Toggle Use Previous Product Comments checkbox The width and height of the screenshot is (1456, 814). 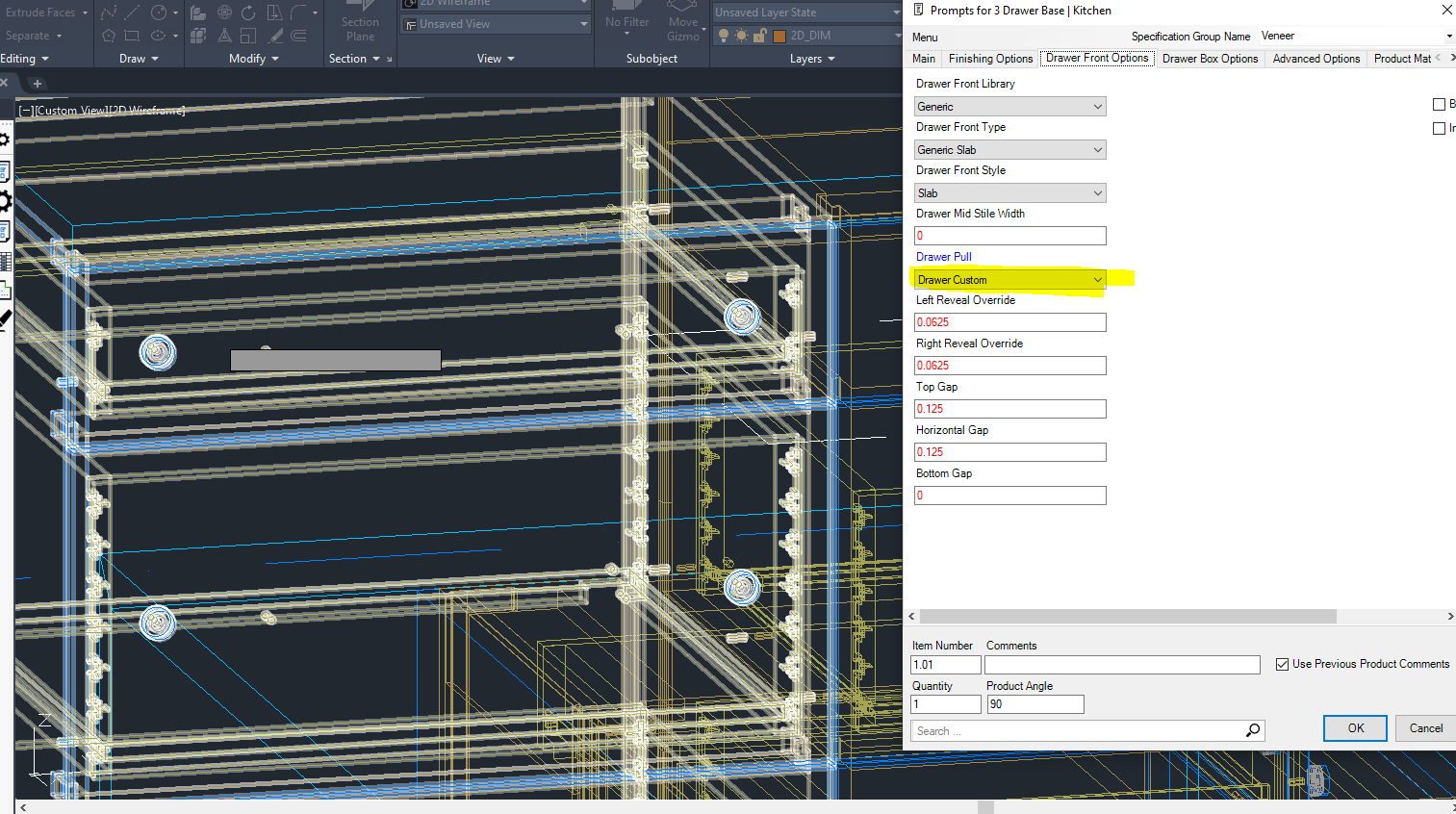1282,664
